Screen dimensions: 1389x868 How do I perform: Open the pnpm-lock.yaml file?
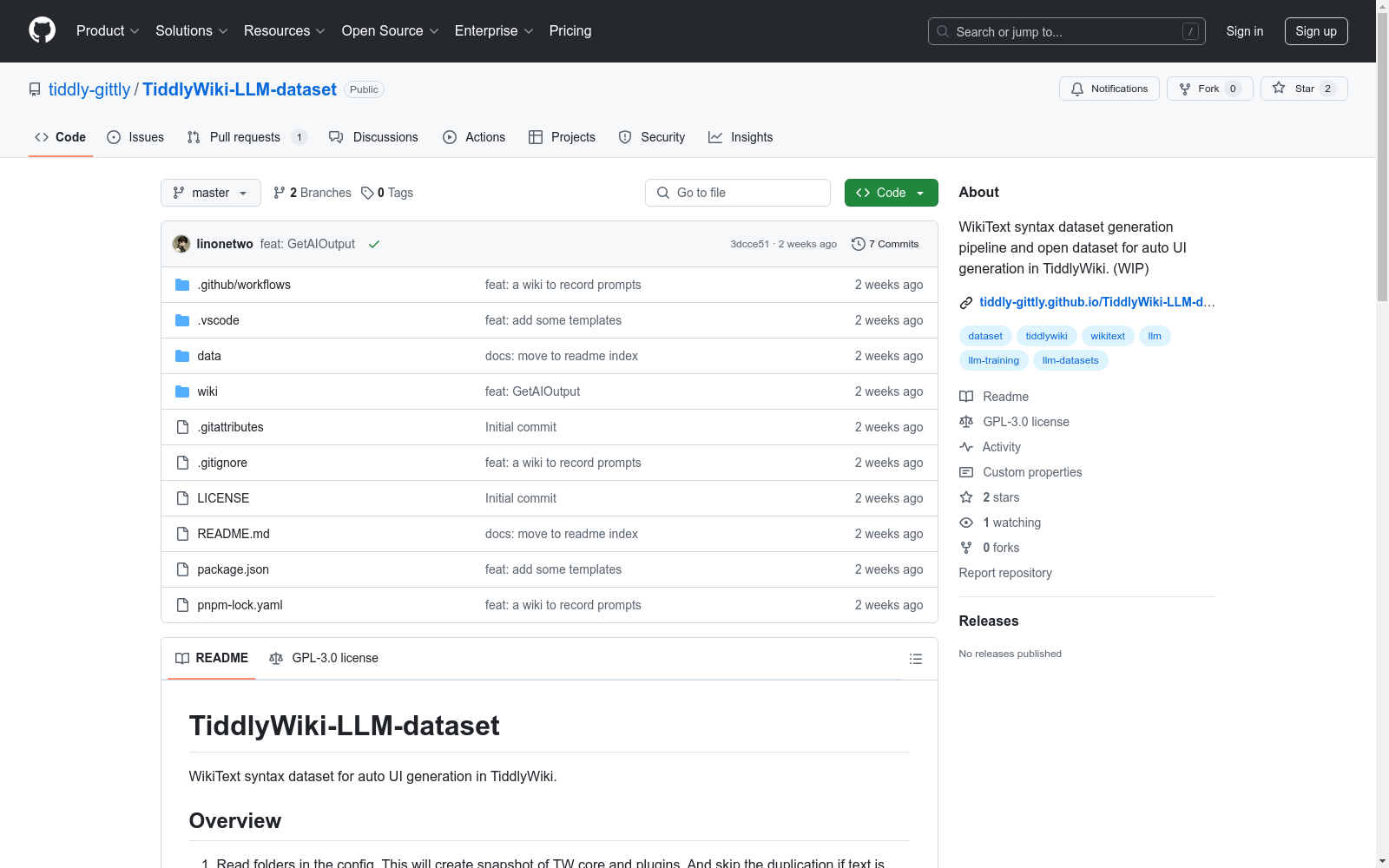pos(240,605)
